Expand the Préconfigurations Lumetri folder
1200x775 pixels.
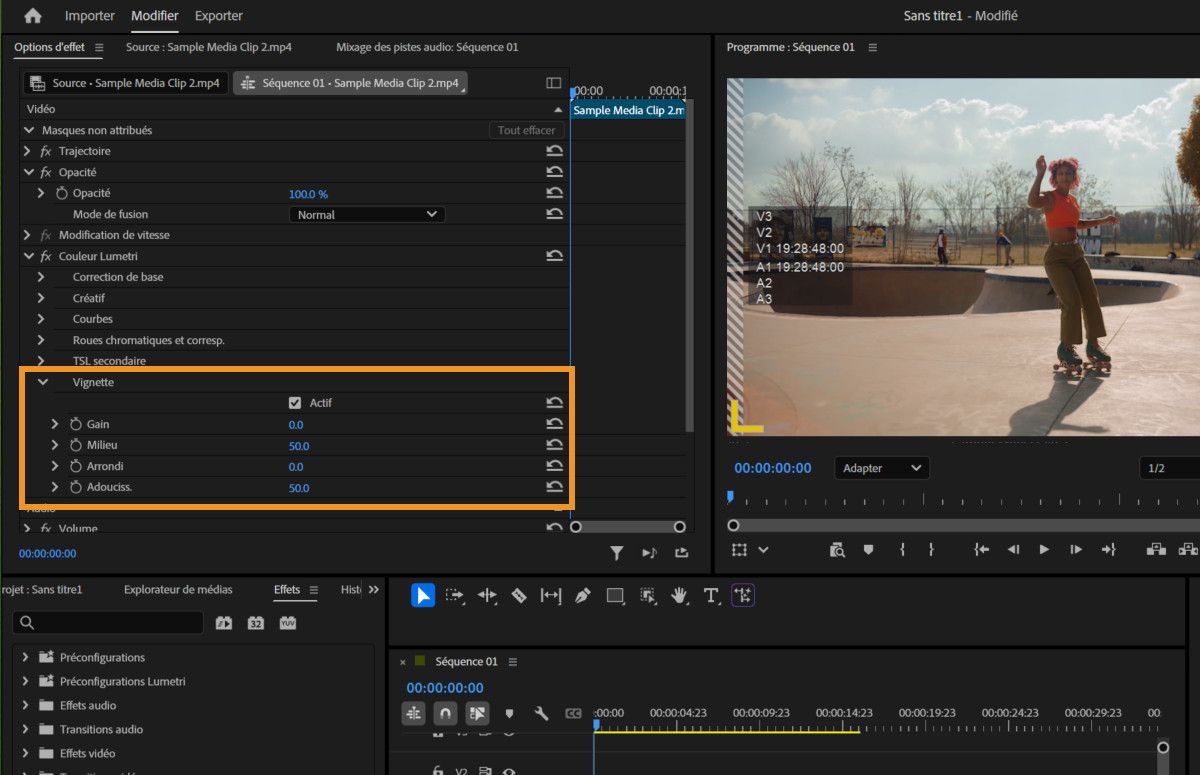[x=27, y=681]
